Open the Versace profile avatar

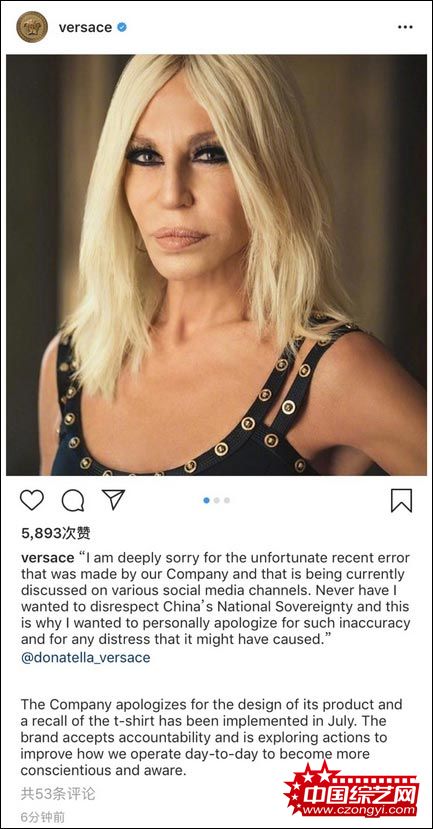point(32,27)
